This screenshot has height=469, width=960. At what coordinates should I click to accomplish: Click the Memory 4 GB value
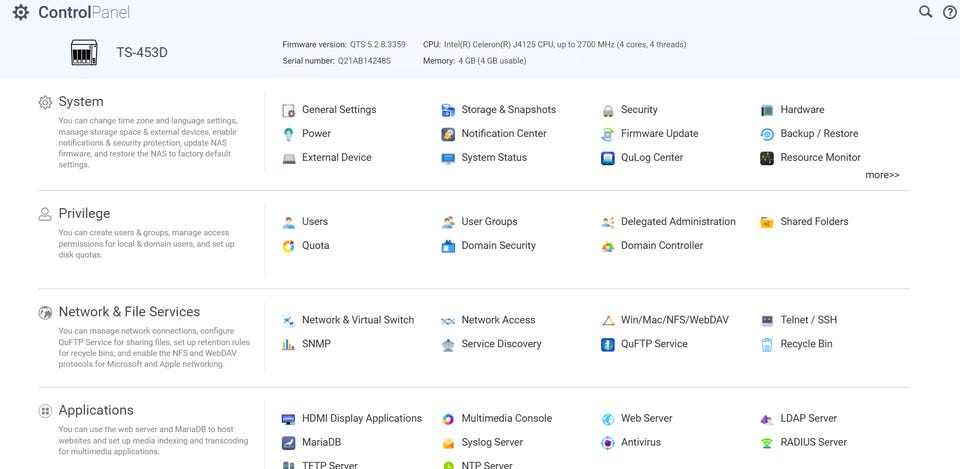pyautogui.click(x=492, y=61)
